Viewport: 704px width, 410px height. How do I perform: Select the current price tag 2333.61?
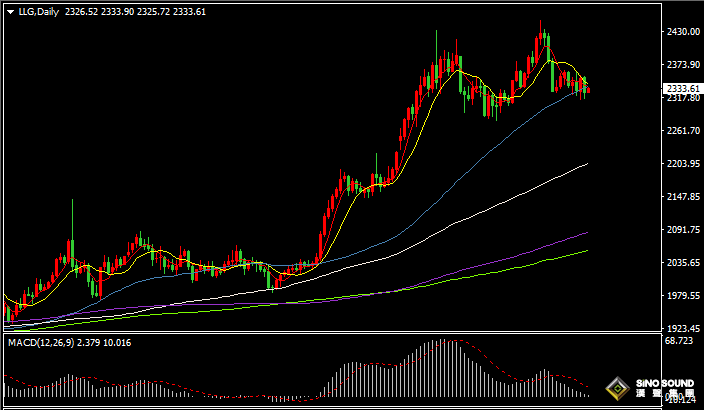pyautogui.click(x=681, y=88)
